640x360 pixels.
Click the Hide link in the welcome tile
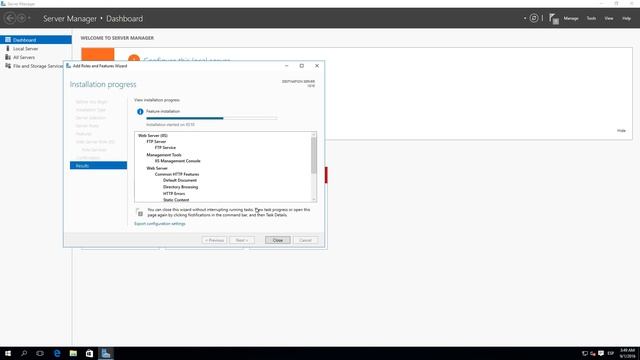point(621,131)
